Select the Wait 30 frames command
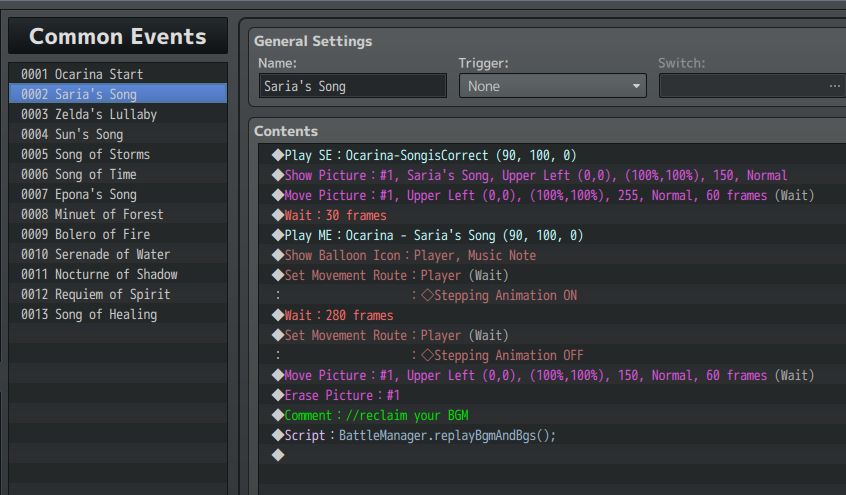The width and height of the screenshot is (846, 495). (x=552, y=215)
